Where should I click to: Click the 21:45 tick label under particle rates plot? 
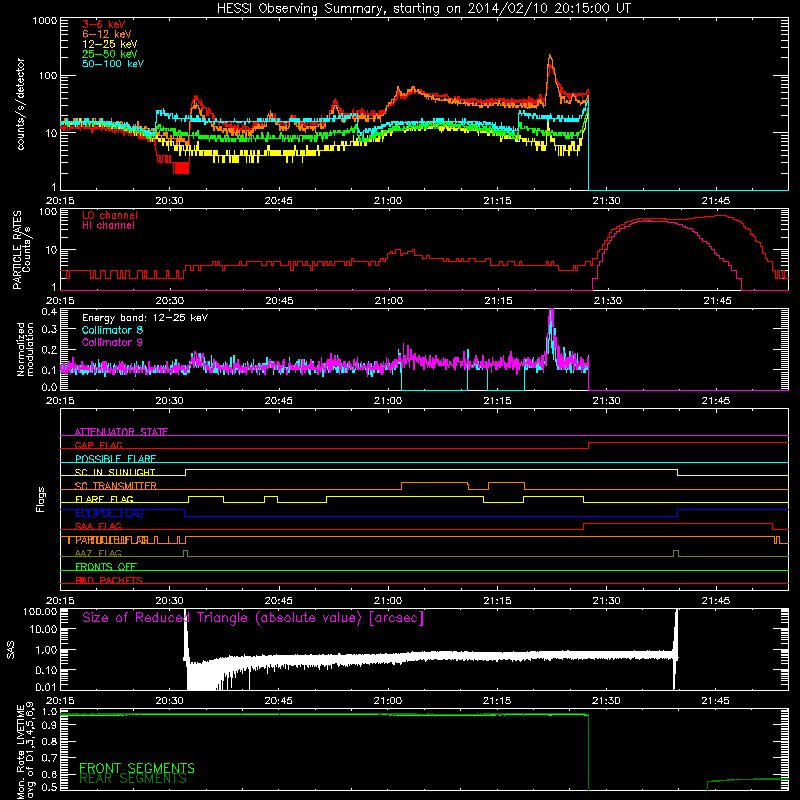pos(717,301)
